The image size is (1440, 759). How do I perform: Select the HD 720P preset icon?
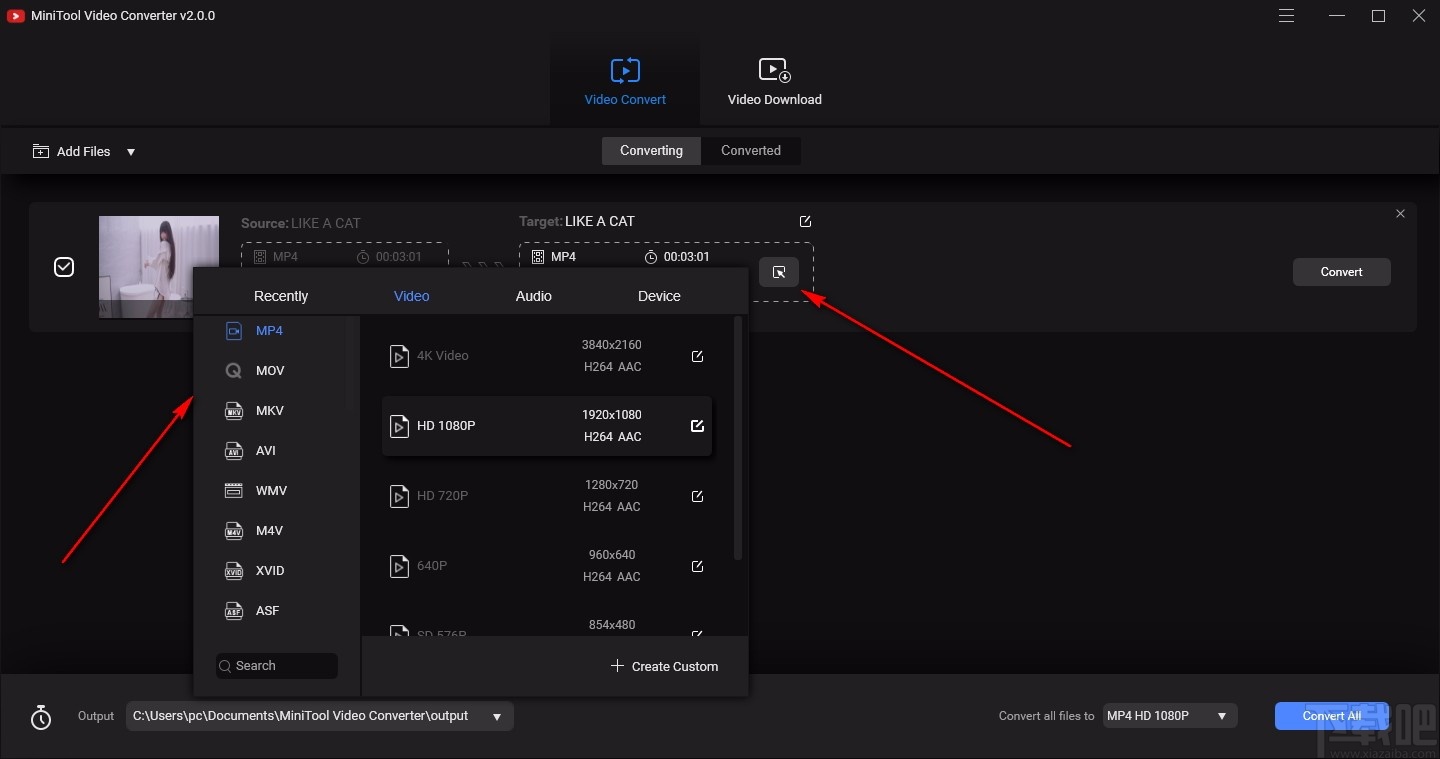399,496
